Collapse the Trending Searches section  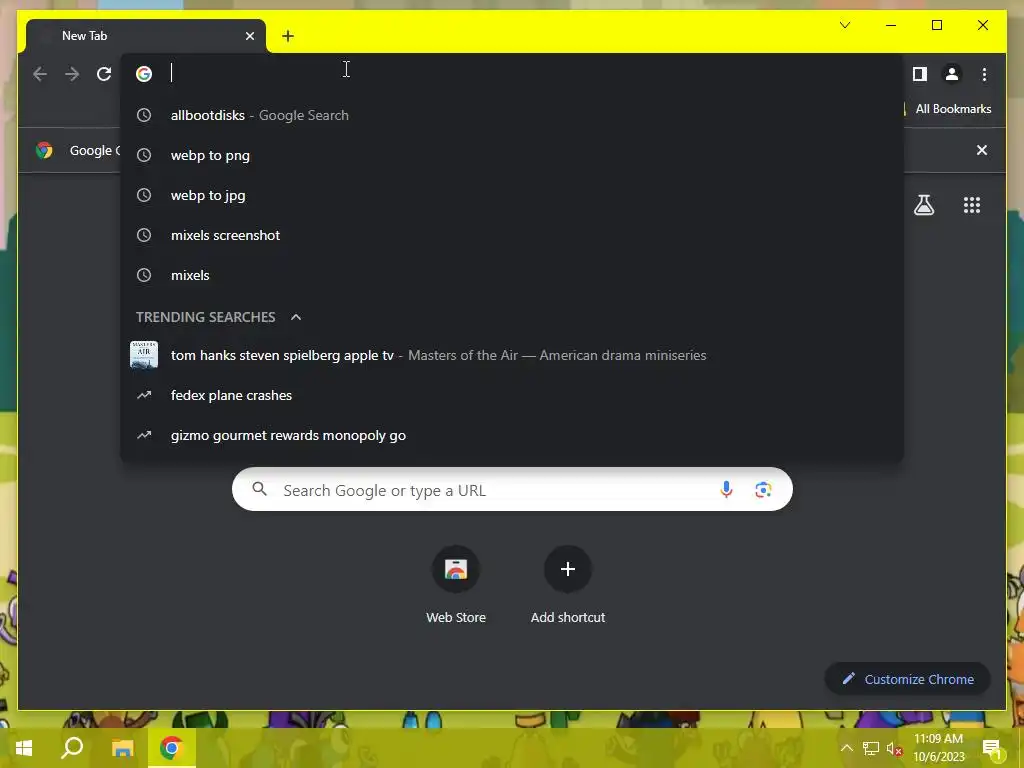(296, 317)
